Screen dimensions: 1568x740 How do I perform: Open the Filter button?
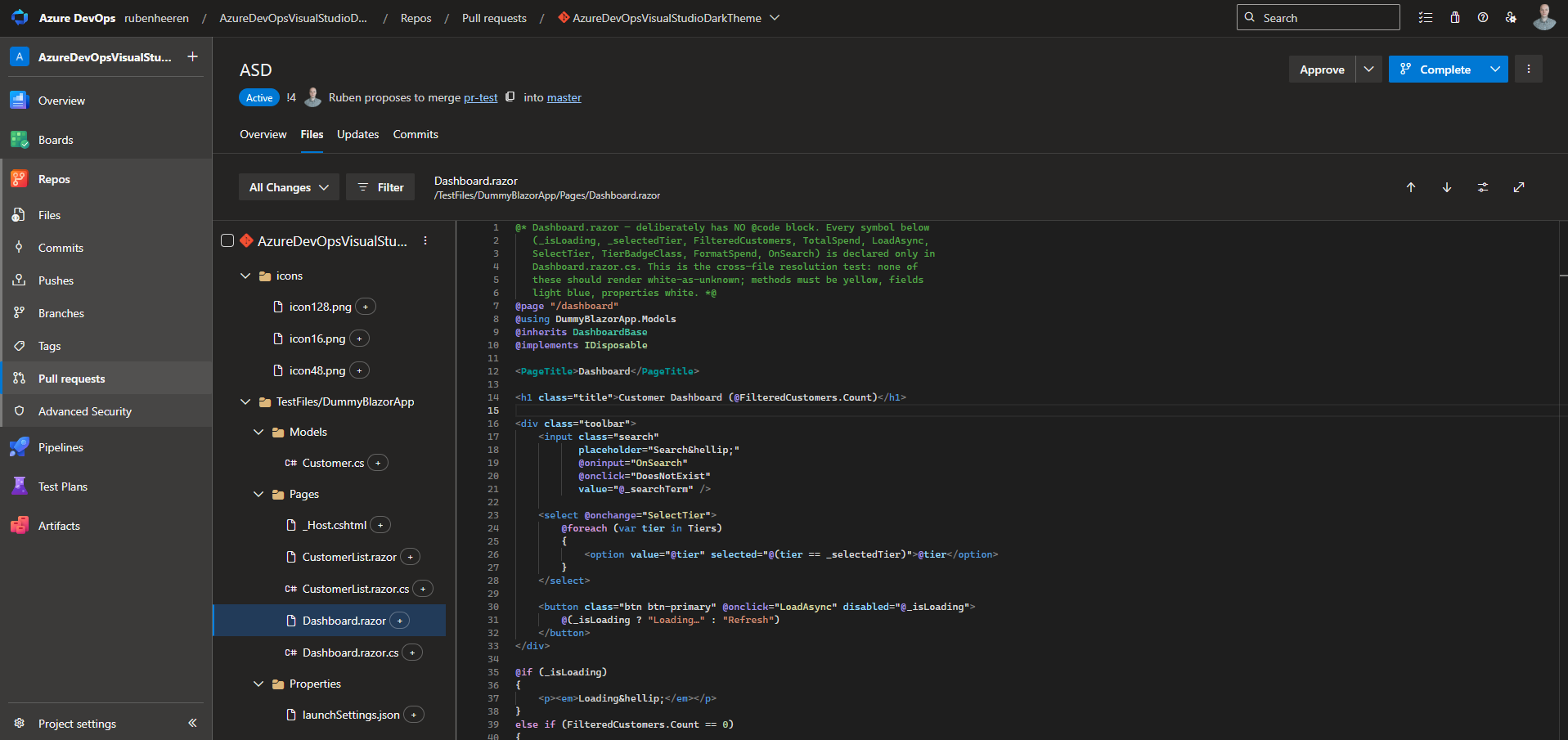[380, 187]
